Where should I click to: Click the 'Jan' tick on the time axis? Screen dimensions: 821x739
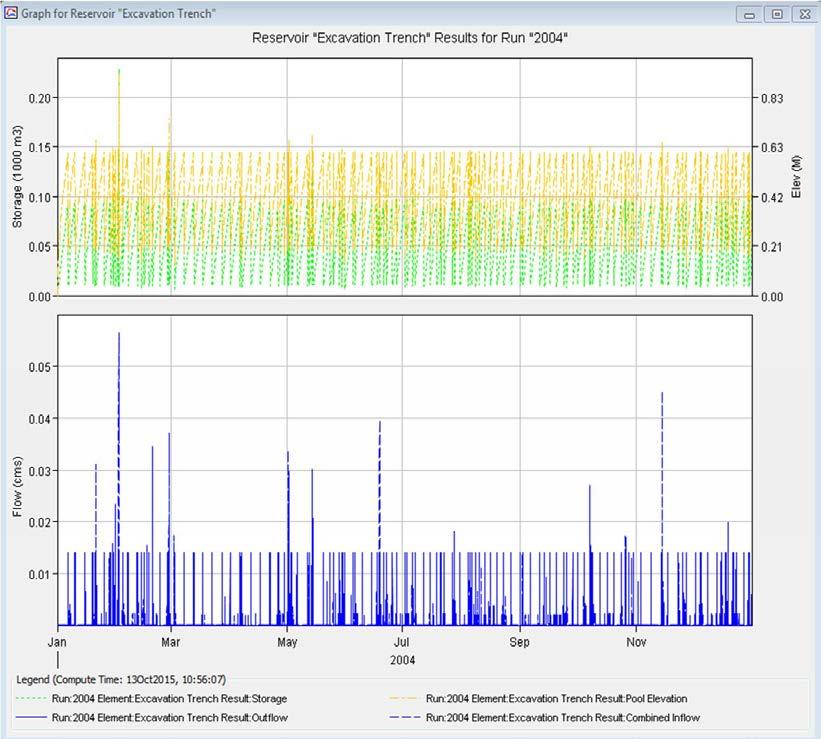pyautogui.click(x=58, y=640)
